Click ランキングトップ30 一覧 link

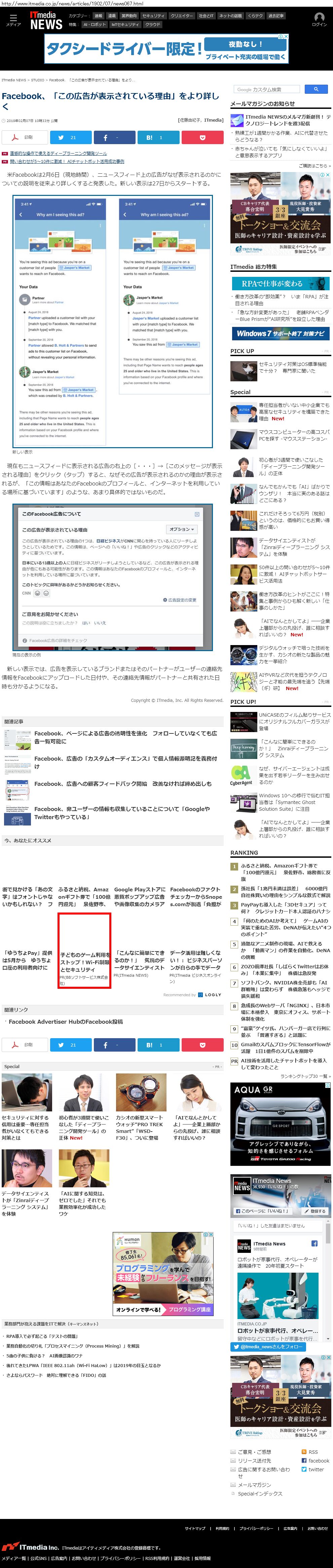[x=305, y=1076]
